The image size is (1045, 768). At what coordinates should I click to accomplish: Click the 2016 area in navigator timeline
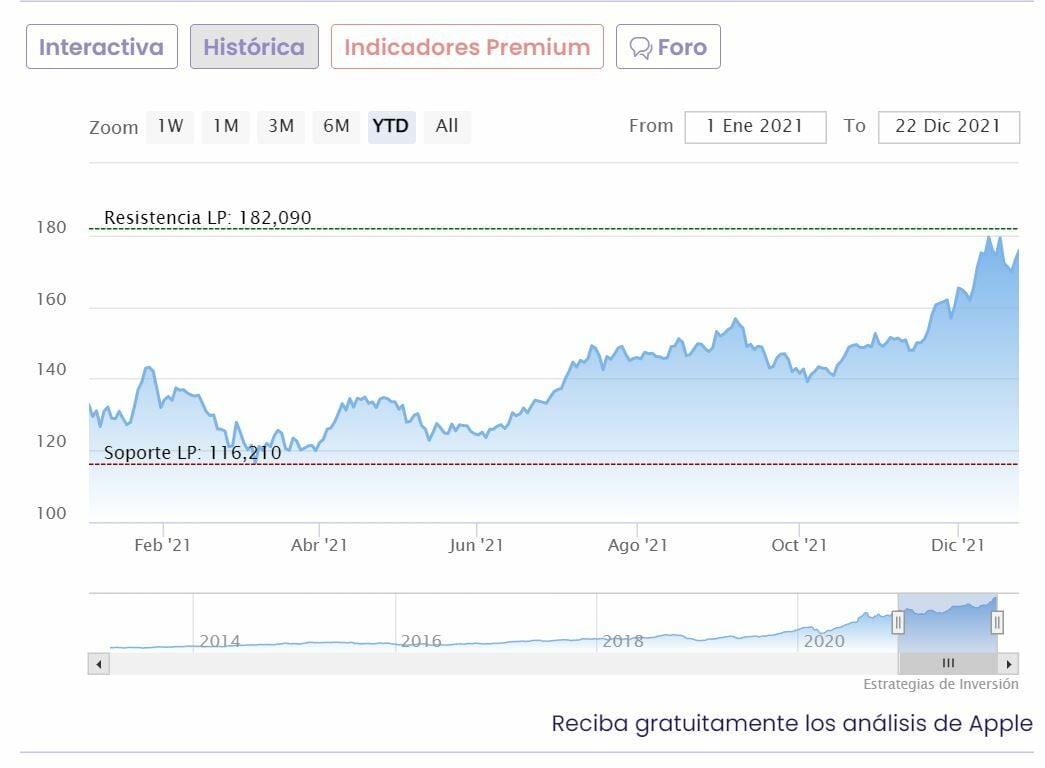click(421, 640)
